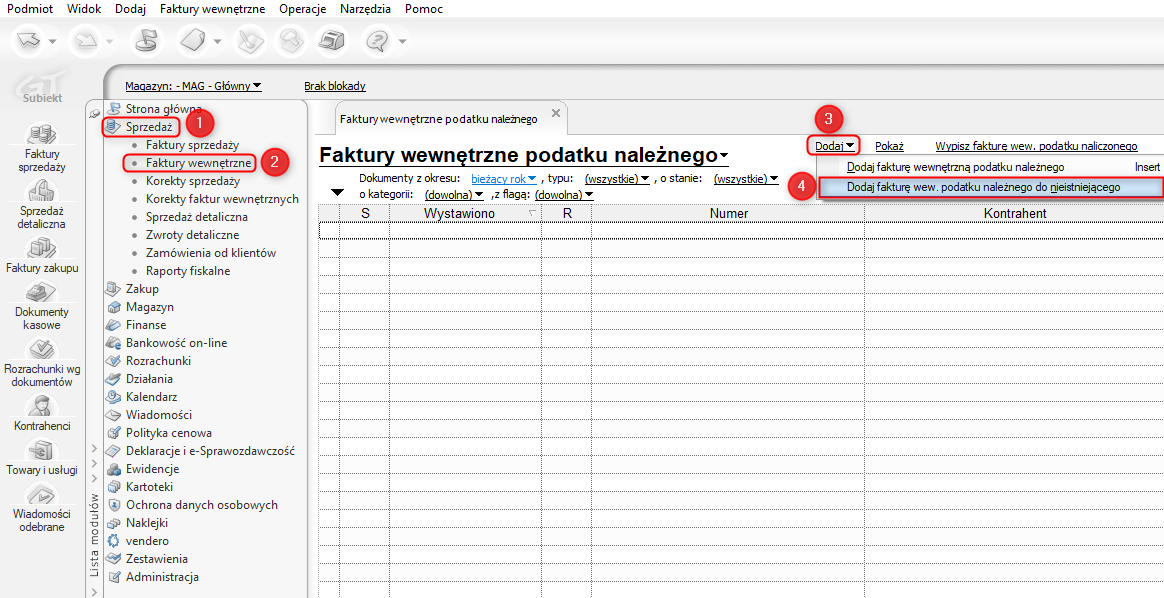Open dropdown arrow beside new document icon
The width and height of the screenshot is (1164, 598).
[x=217, y=42]
